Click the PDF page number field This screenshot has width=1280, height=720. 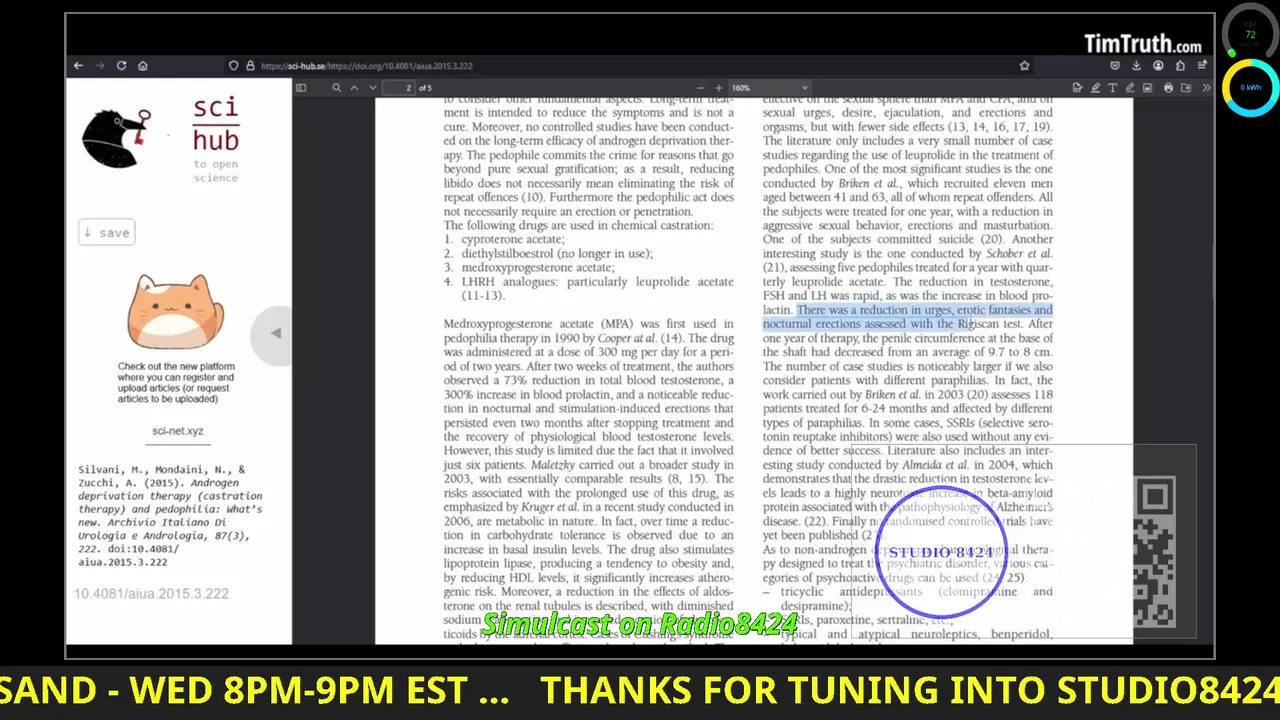coord(399,88)
